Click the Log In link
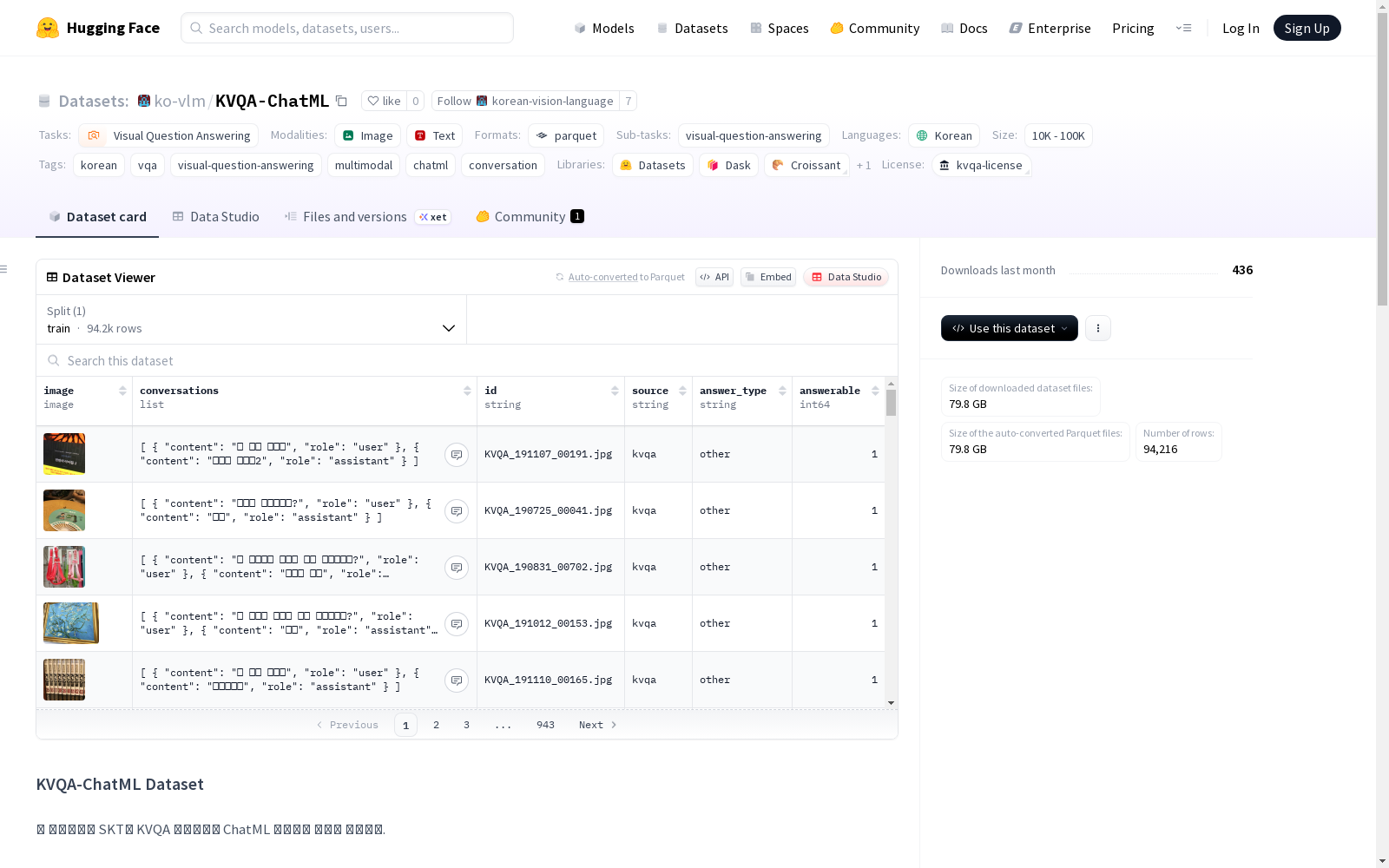The height and width of the screenshot is (868, 1389). click(x=1241, y=28)
